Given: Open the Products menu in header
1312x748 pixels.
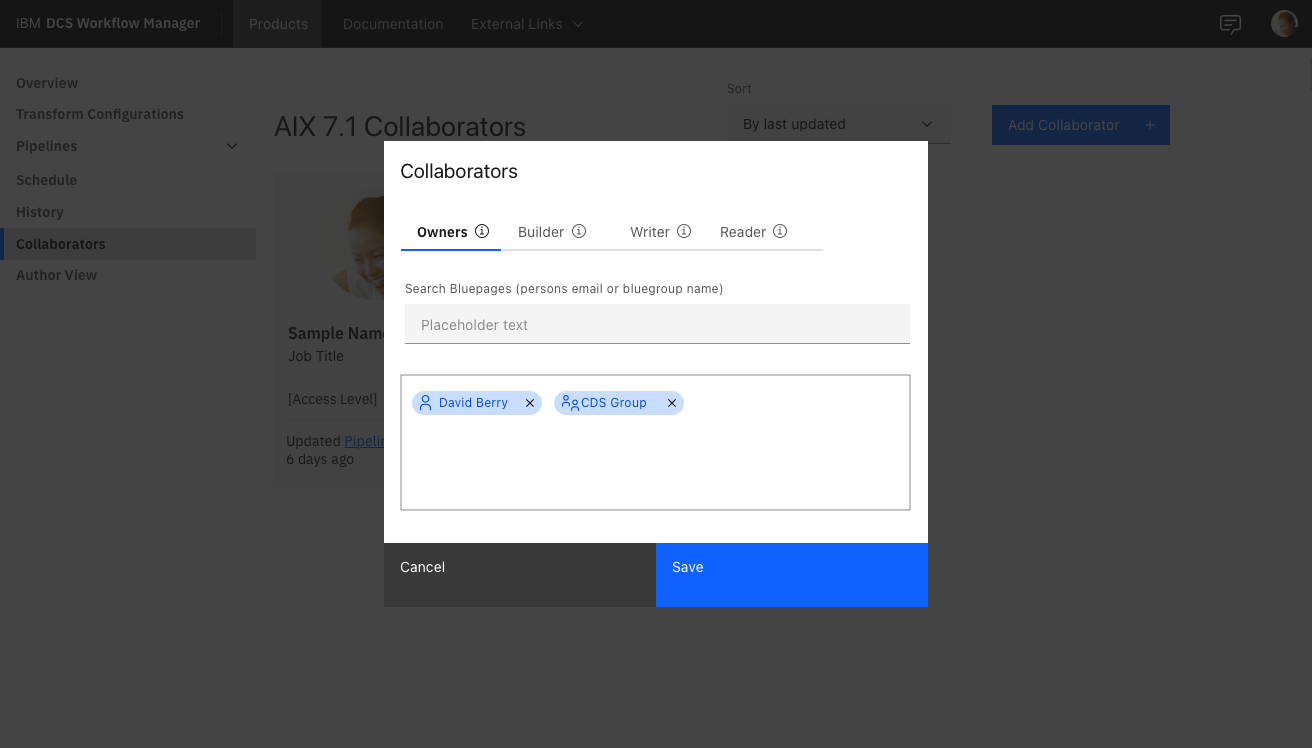Looking at the screenshot, I should [x=278, y=24].
